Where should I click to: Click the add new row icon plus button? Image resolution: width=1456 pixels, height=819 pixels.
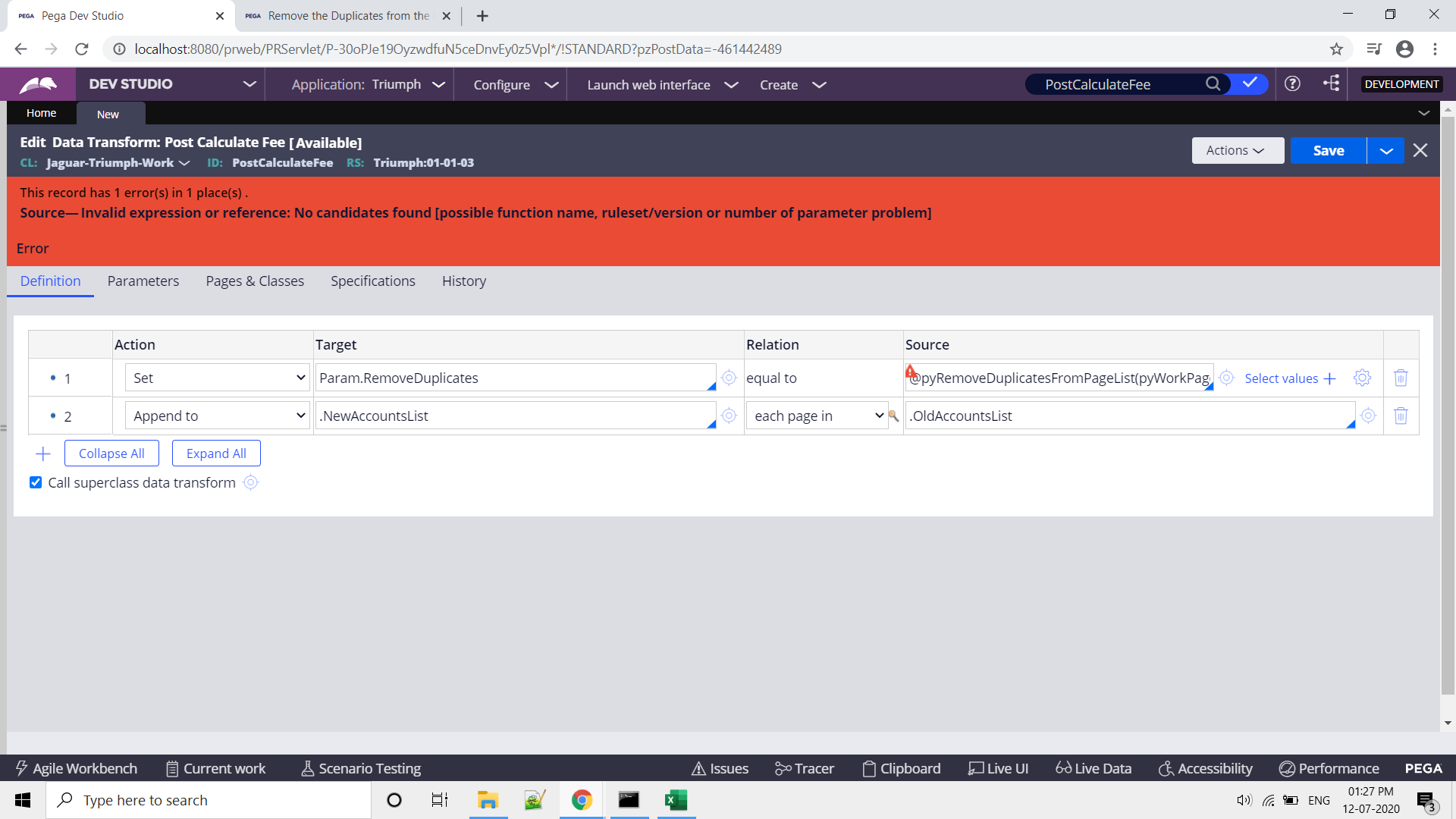(43, 454)
